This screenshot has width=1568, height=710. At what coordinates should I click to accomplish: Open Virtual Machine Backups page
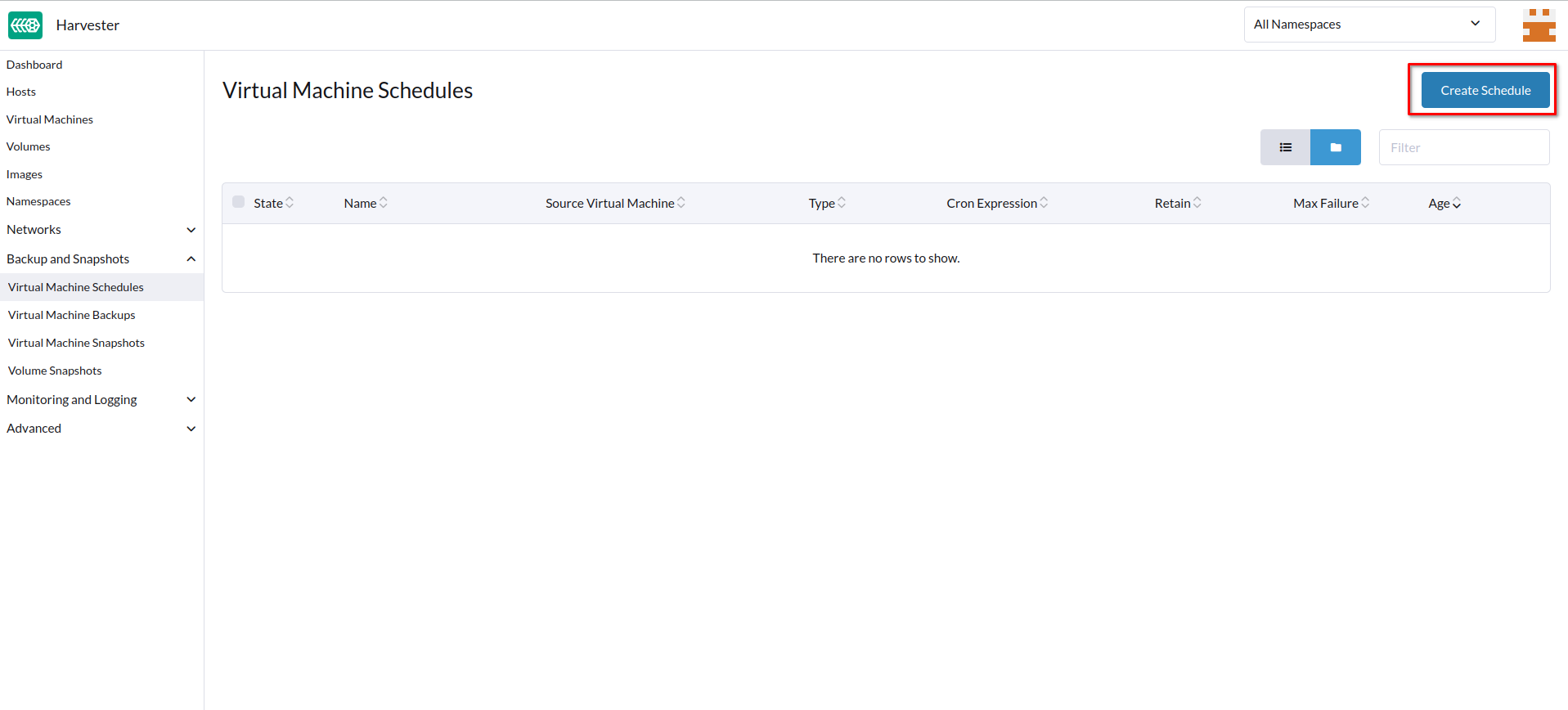click(x=72, y=315)
